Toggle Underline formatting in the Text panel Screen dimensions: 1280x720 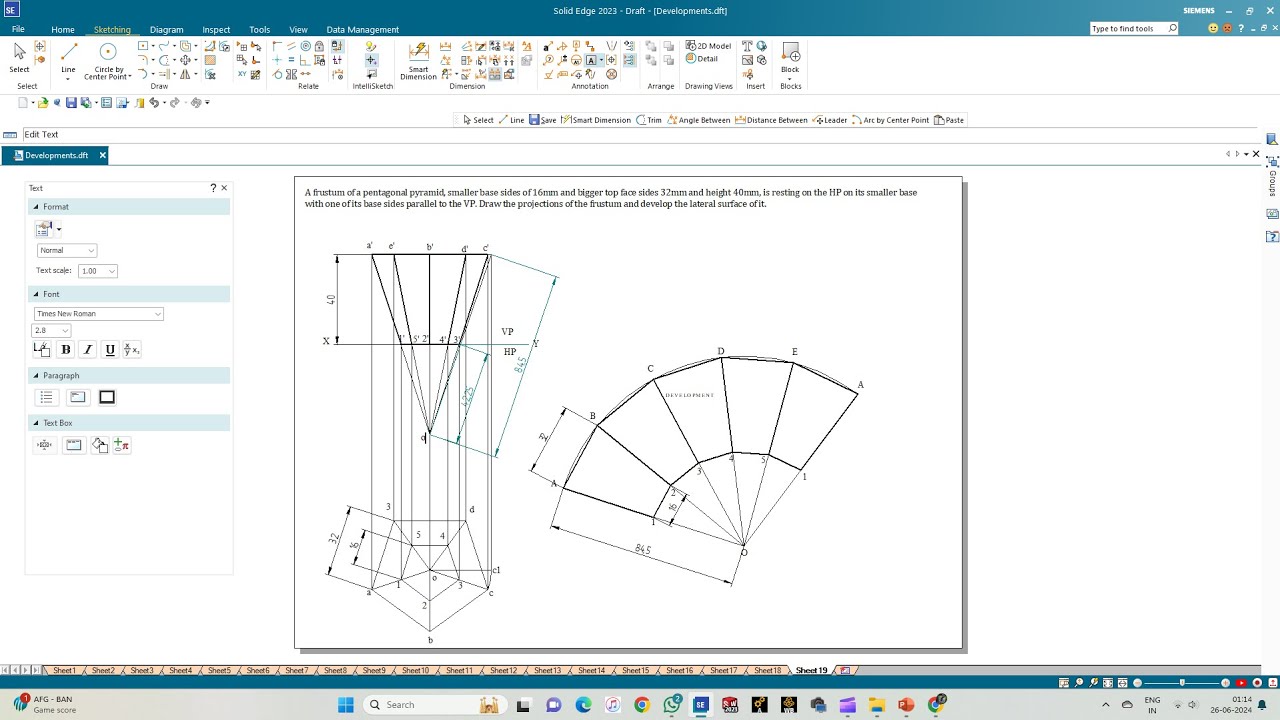(x=110, y=349)
